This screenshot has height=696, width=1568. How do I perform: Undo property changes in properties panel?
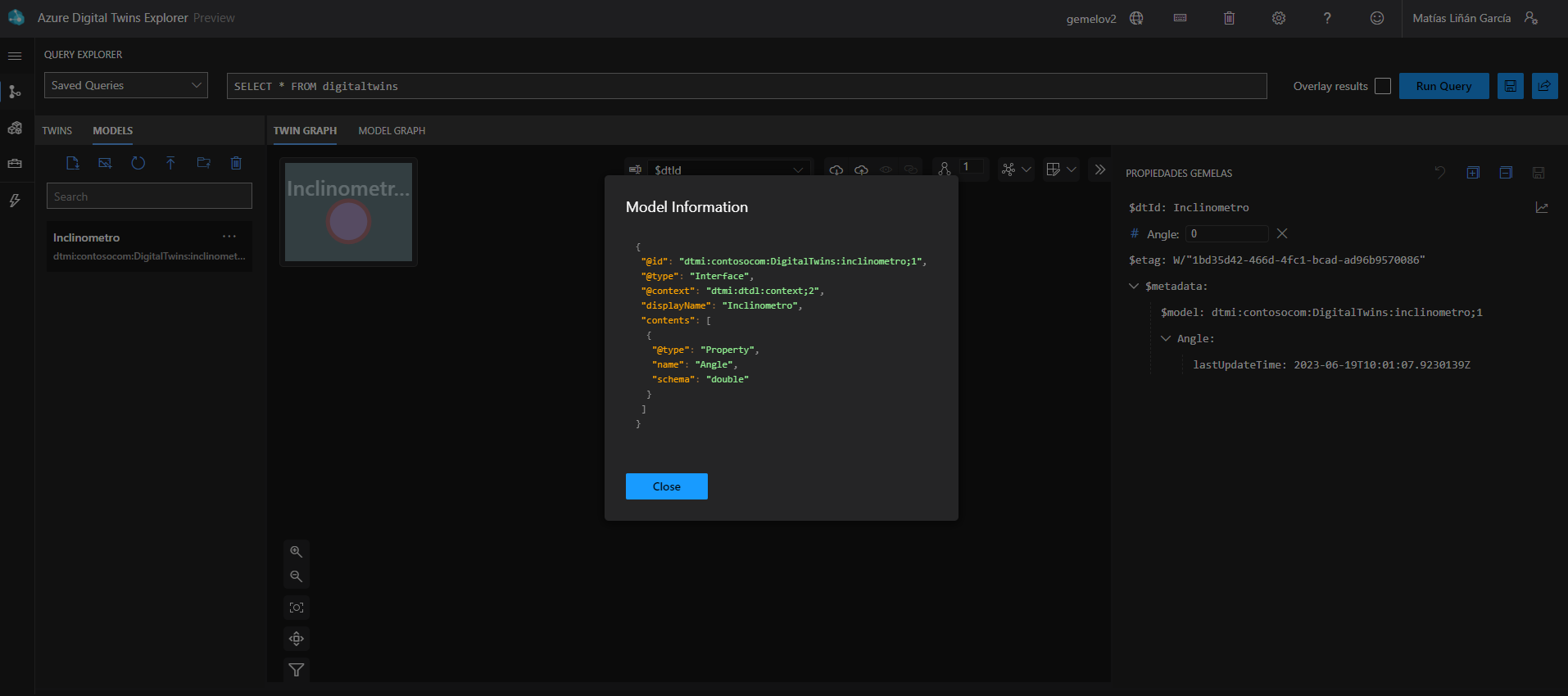[x=1440, y=173]
